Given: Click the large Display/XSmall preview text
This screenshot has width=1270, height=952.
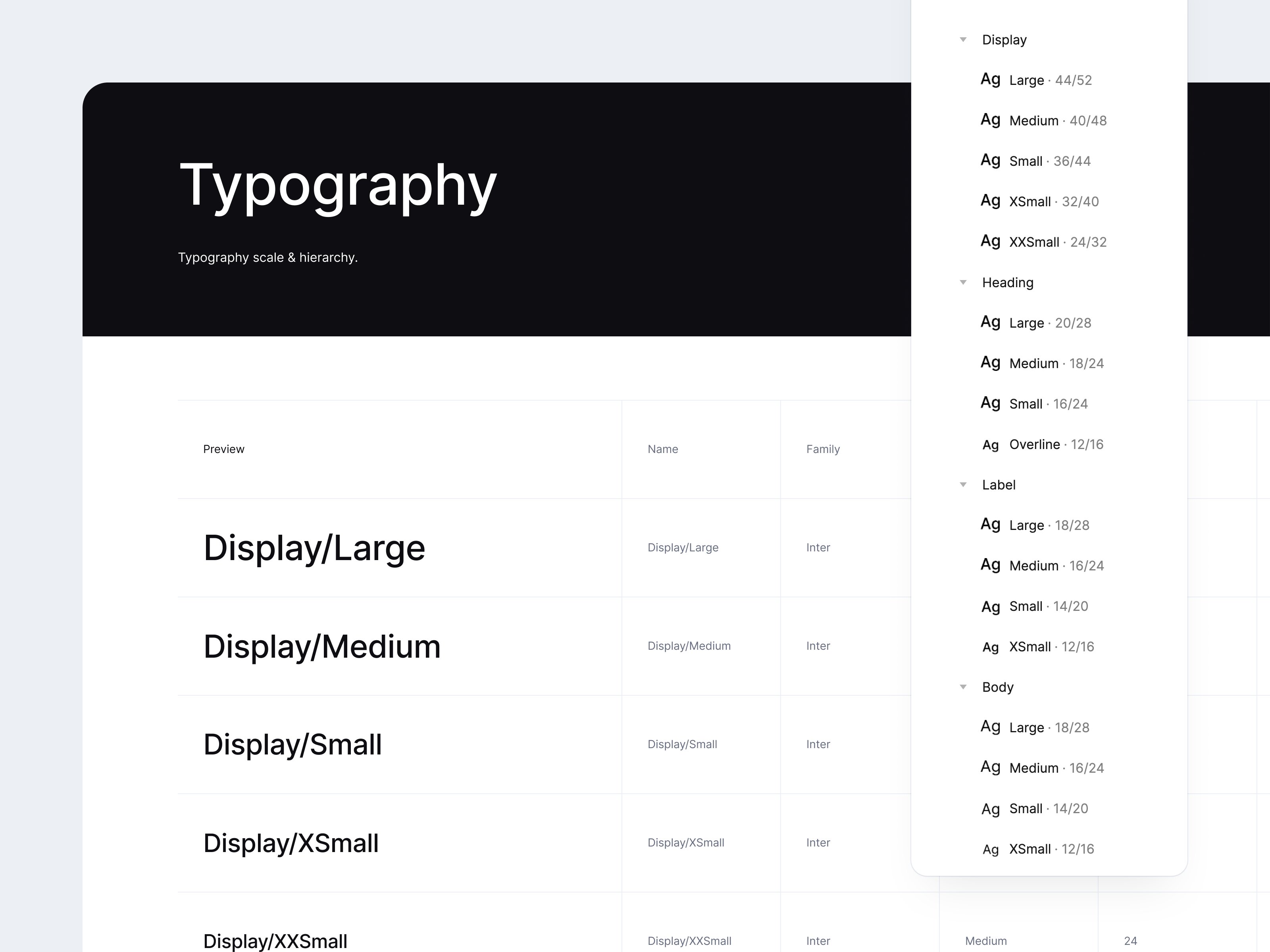Looking at the screenshot, I should pyautogui.click(x=291, y=844).
